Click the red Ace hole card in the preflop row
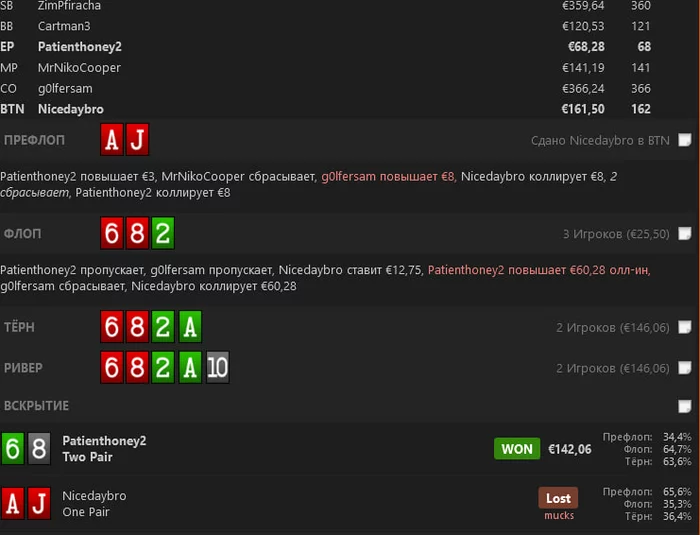The width and height of the screenshot is (700, 535). [112, 140]
